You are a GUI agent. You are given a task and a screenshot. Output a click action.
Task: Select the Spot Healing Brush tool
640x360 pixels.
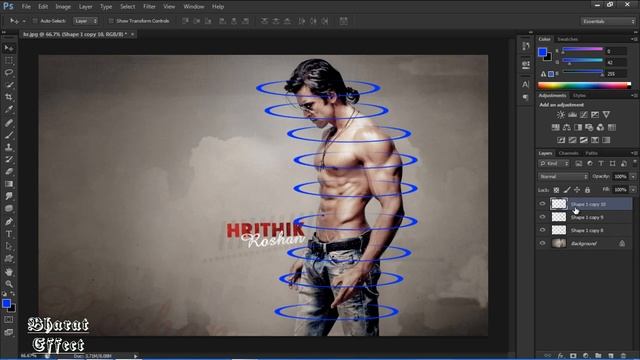(9, 122)
